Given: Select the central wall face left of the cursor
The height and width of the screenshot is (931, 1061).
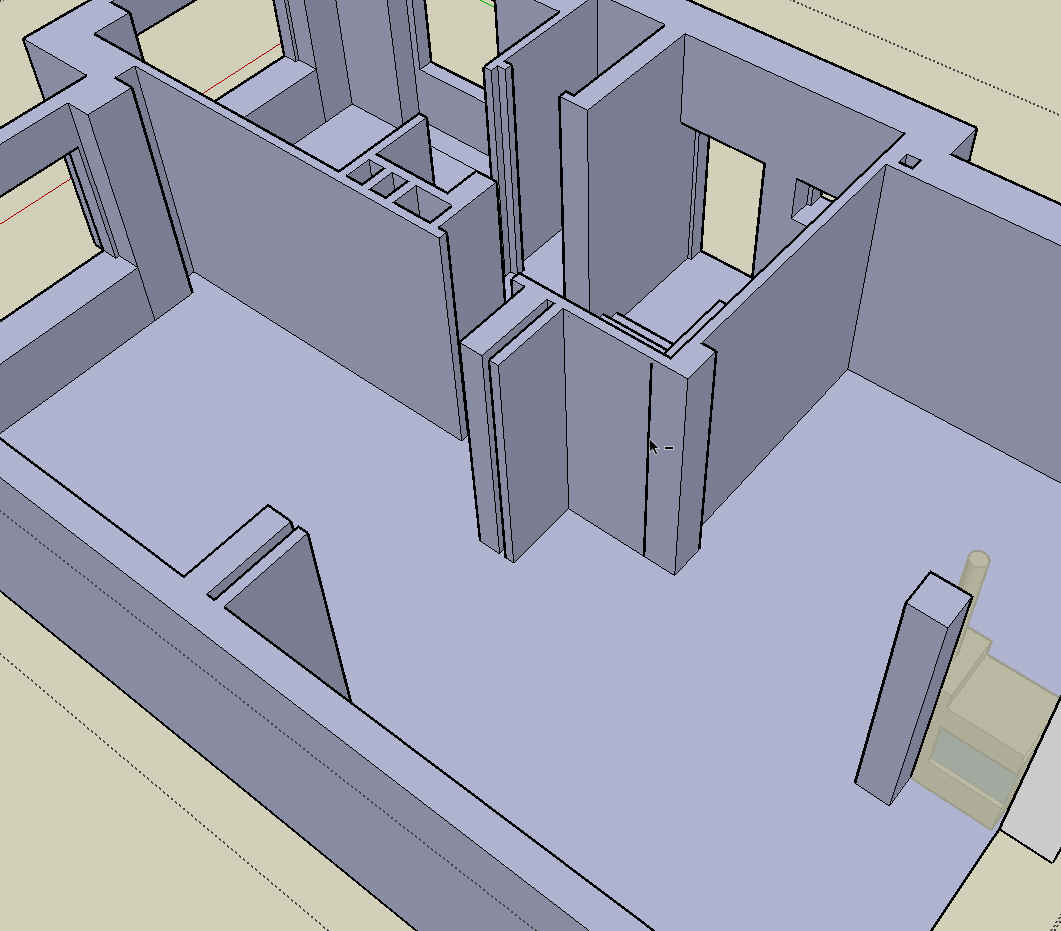Looking at the screenshot, I should 605,430.
